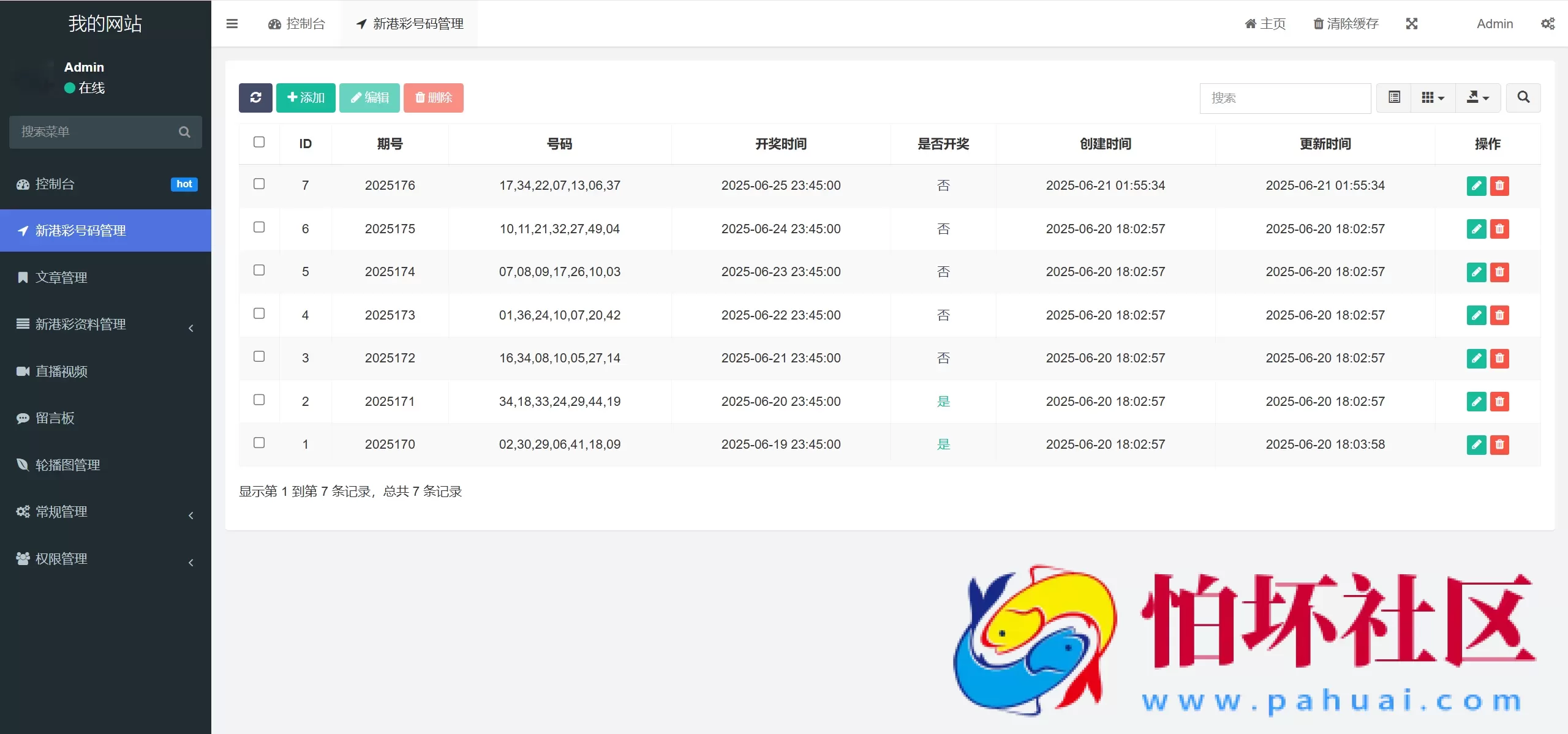Open the detail view icon beside search box
Screen dimensions: 1568x734
(1393, 97)
